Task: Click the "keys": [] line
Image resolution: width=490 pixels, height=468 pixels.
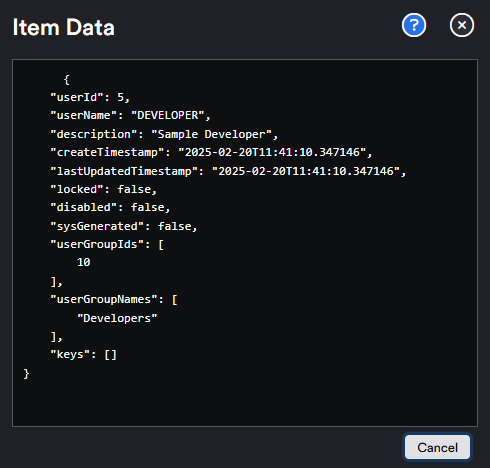Action: 83,354
